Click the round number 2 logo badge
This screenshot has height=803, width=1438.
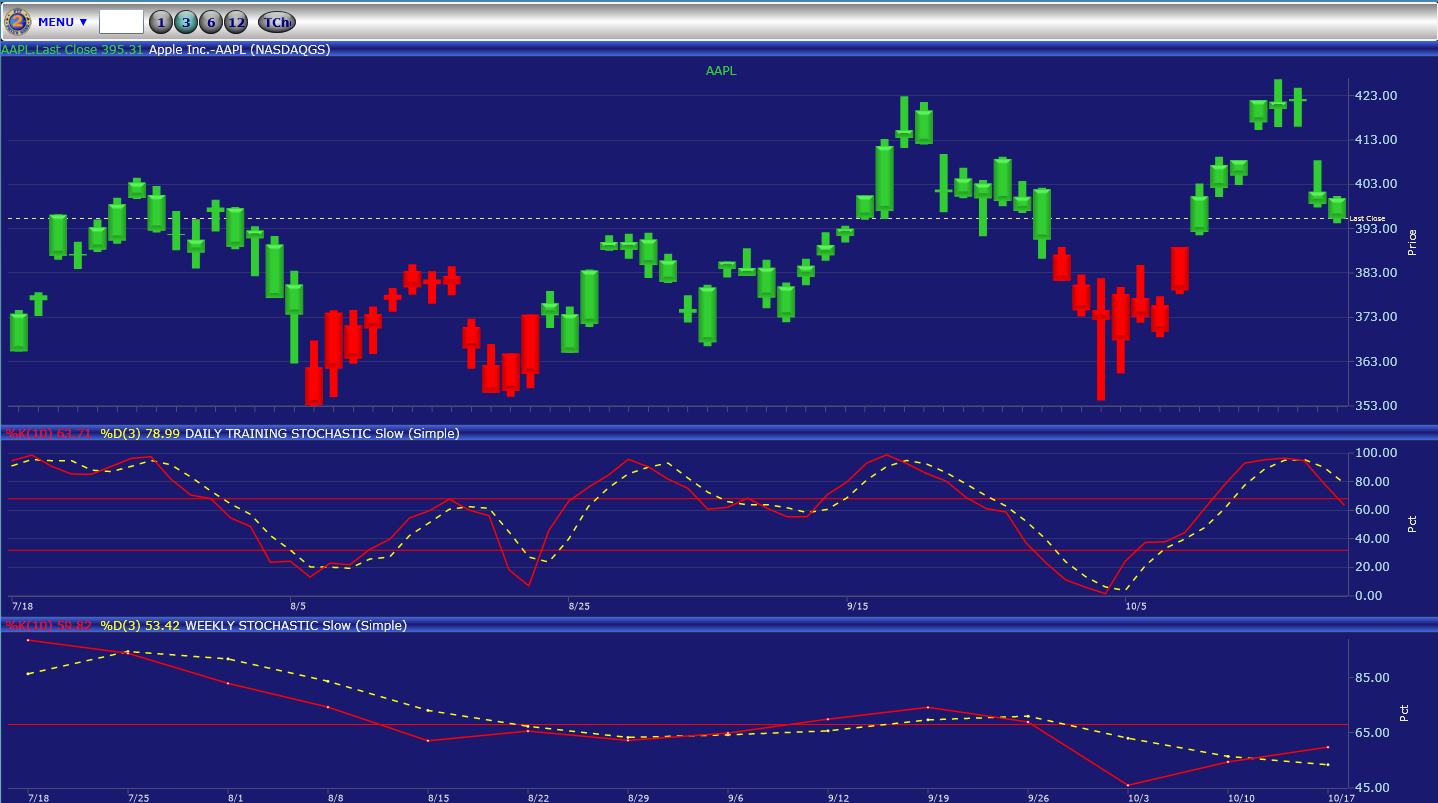[x=18, y=21]
